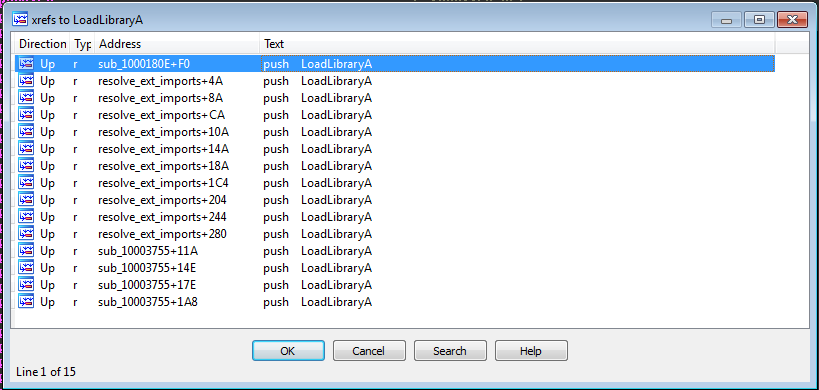819x390 pixels.
Task: Click the xref icon for resolve_ext_imports+204 row
Action: (26, 200)
